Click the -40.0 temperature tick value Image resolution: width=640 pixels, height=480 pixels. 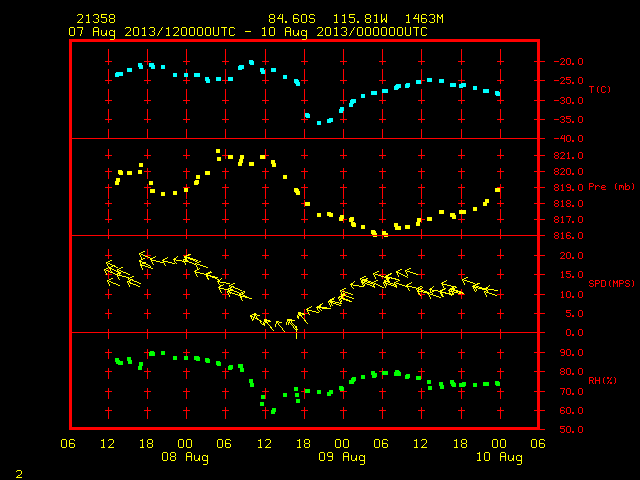(569, 139)
